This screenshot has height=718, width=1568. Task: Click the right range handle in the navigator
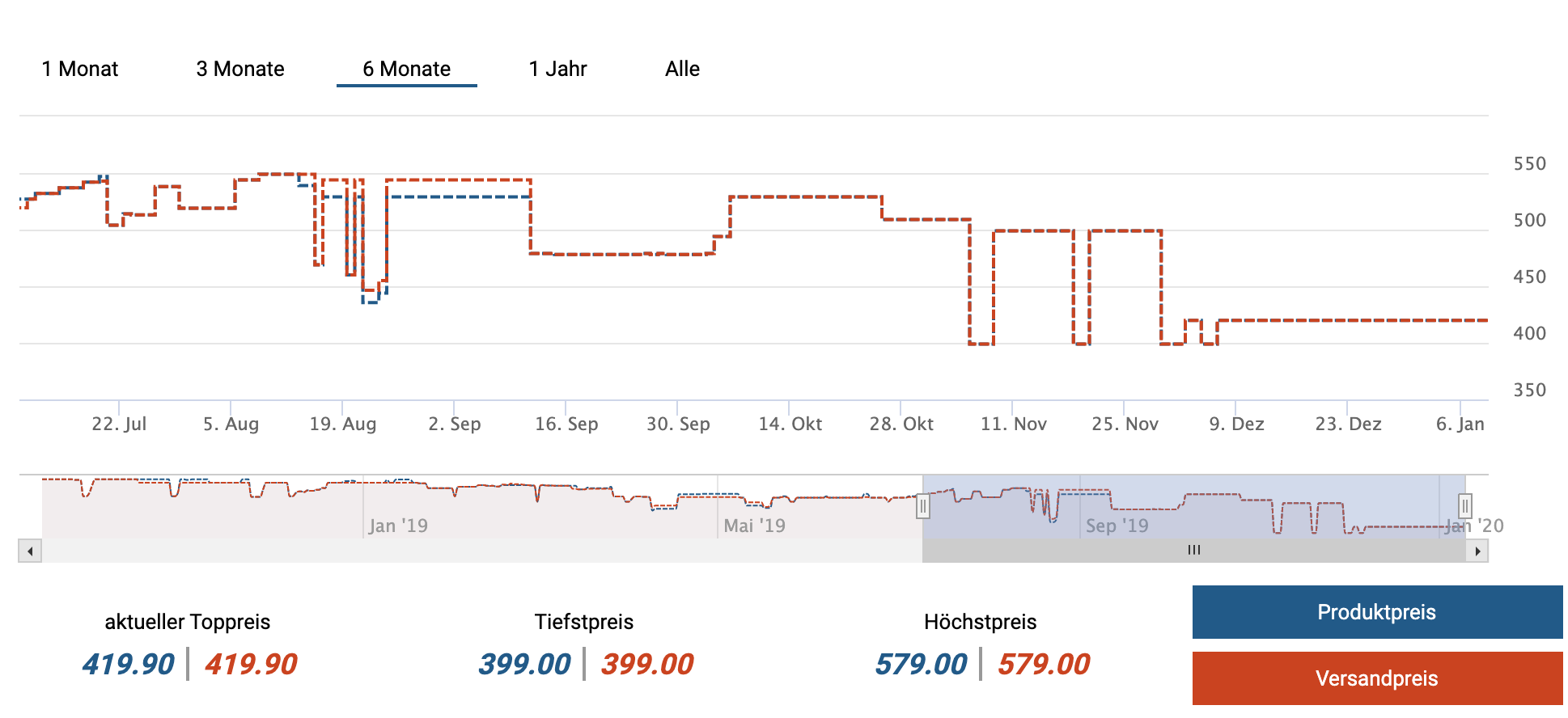pyautogui.click(x=1464, y=507)
